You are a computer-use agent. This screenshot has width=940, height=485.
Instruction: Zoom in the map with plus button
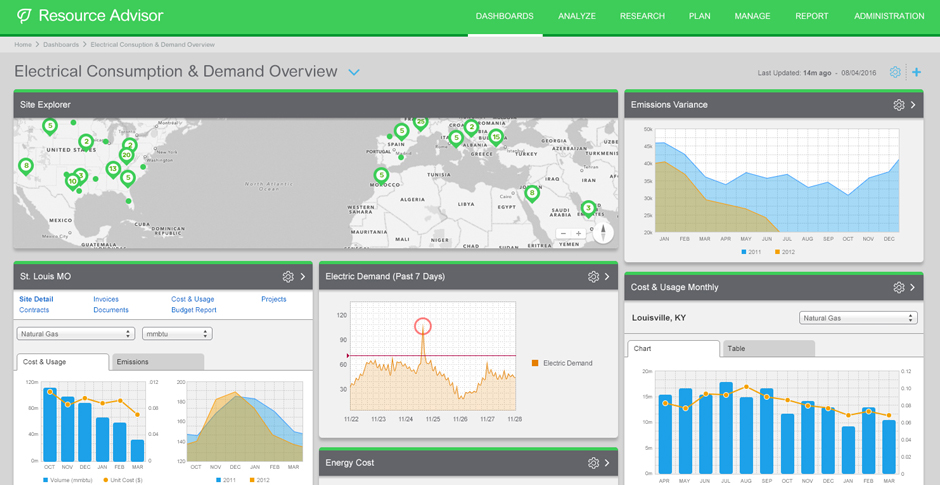[578, 234]
